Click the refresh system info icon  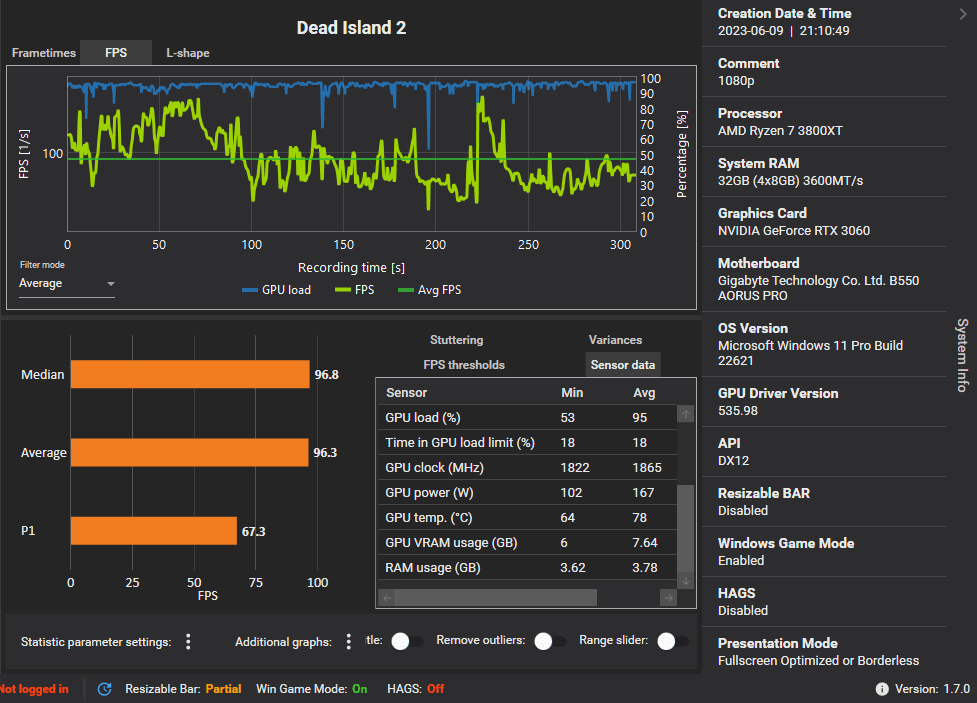(105, 689)
